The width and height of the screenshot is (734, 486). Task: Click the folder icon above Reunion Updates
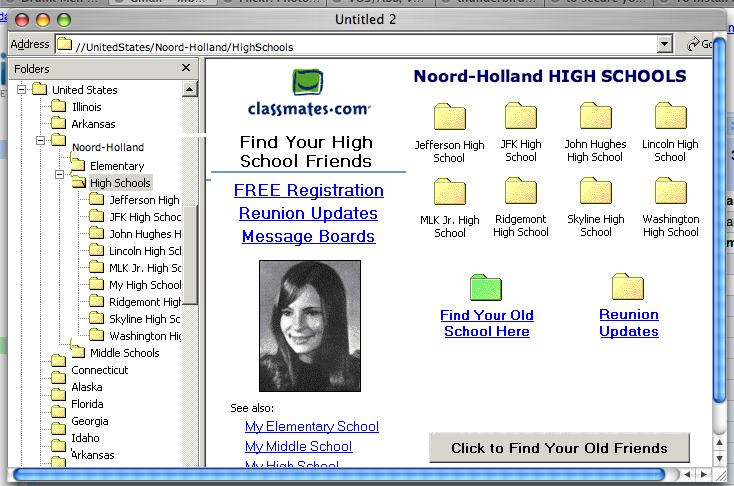pyautogui.click(x=628, y=287)
